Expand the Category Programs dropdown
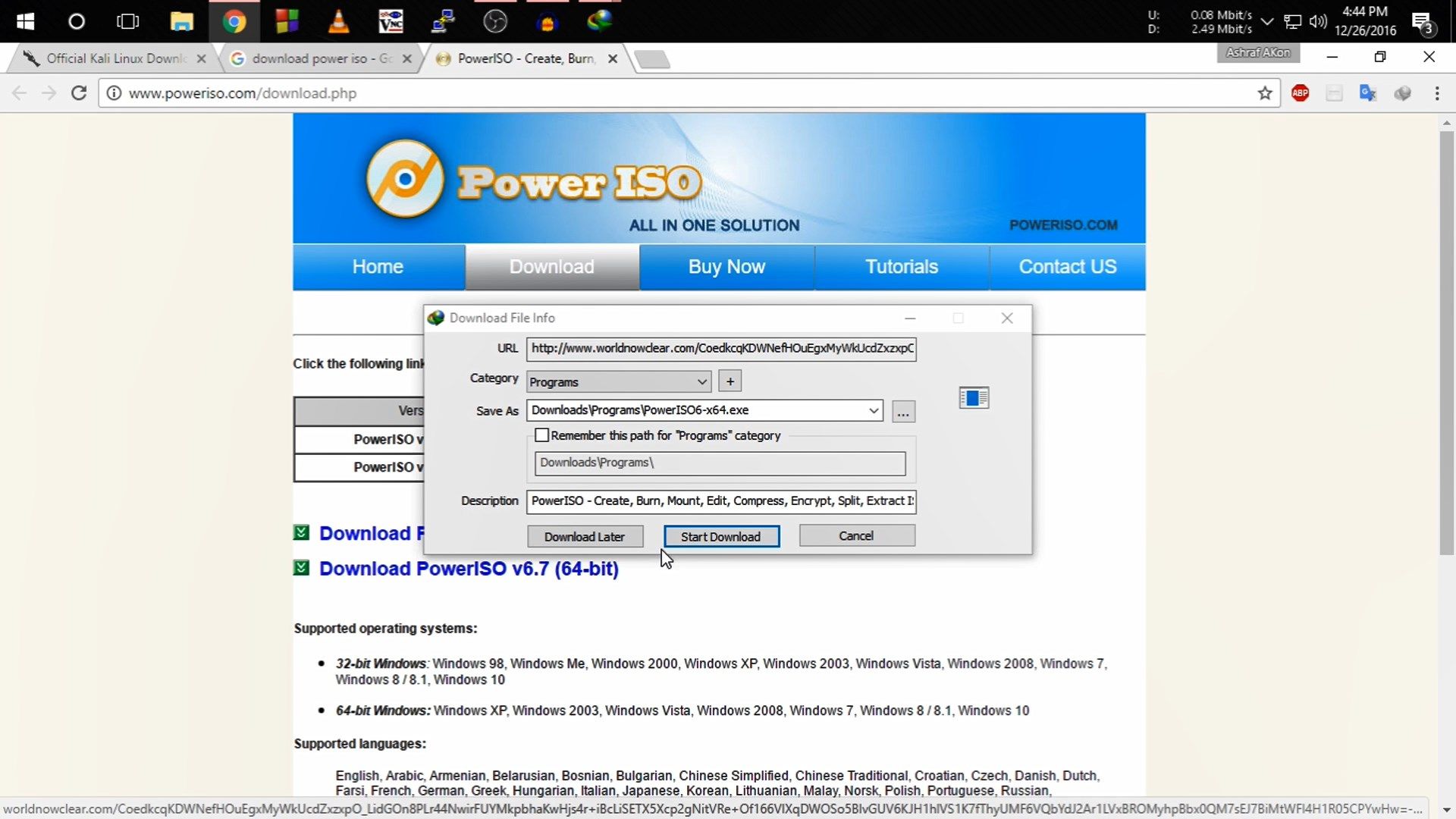Viewport: 1456px width, 819px height. point(702,381)
